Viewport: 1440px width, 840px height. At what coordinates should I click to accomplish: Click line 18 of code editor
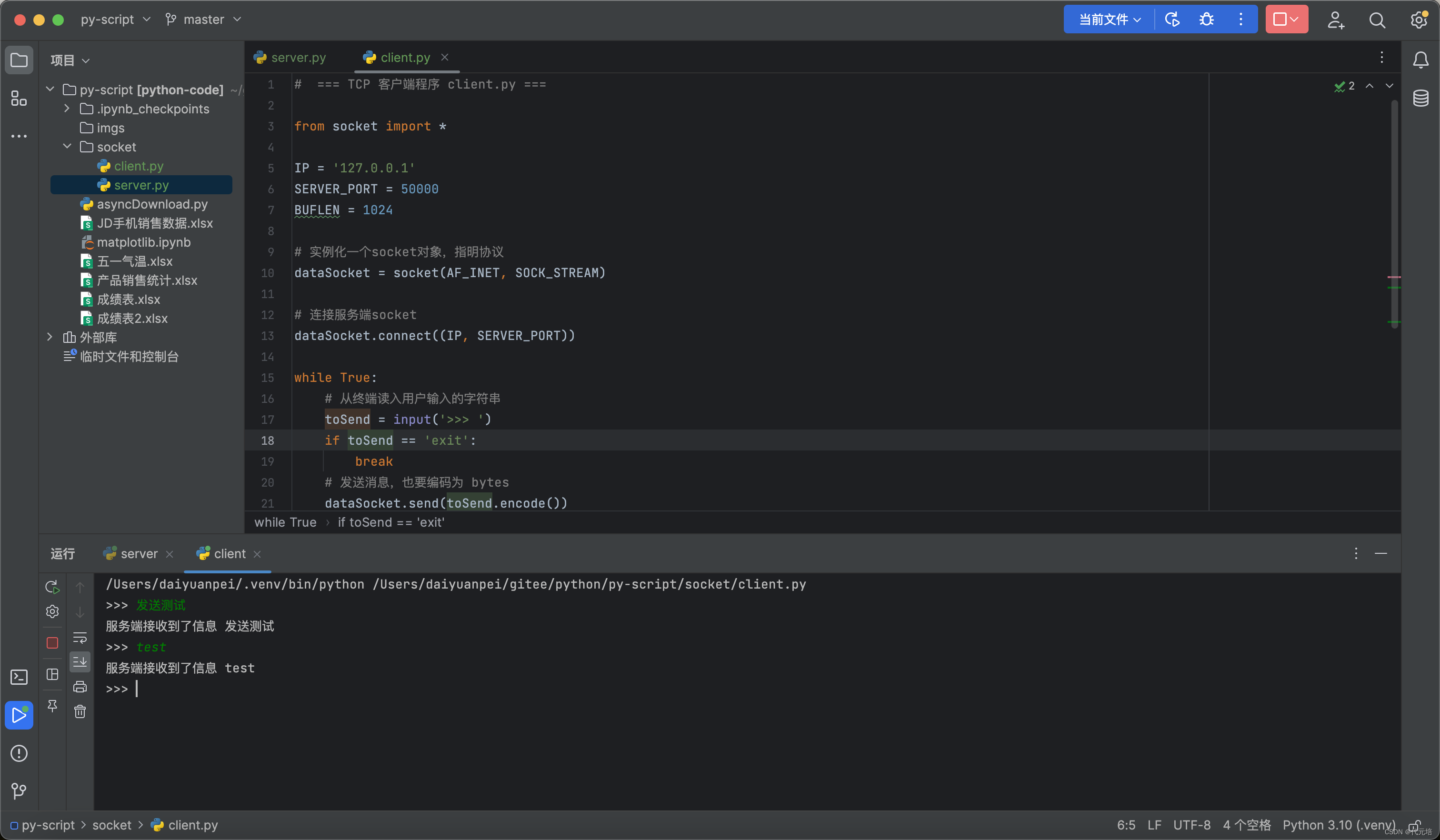[x=823, y=440]
